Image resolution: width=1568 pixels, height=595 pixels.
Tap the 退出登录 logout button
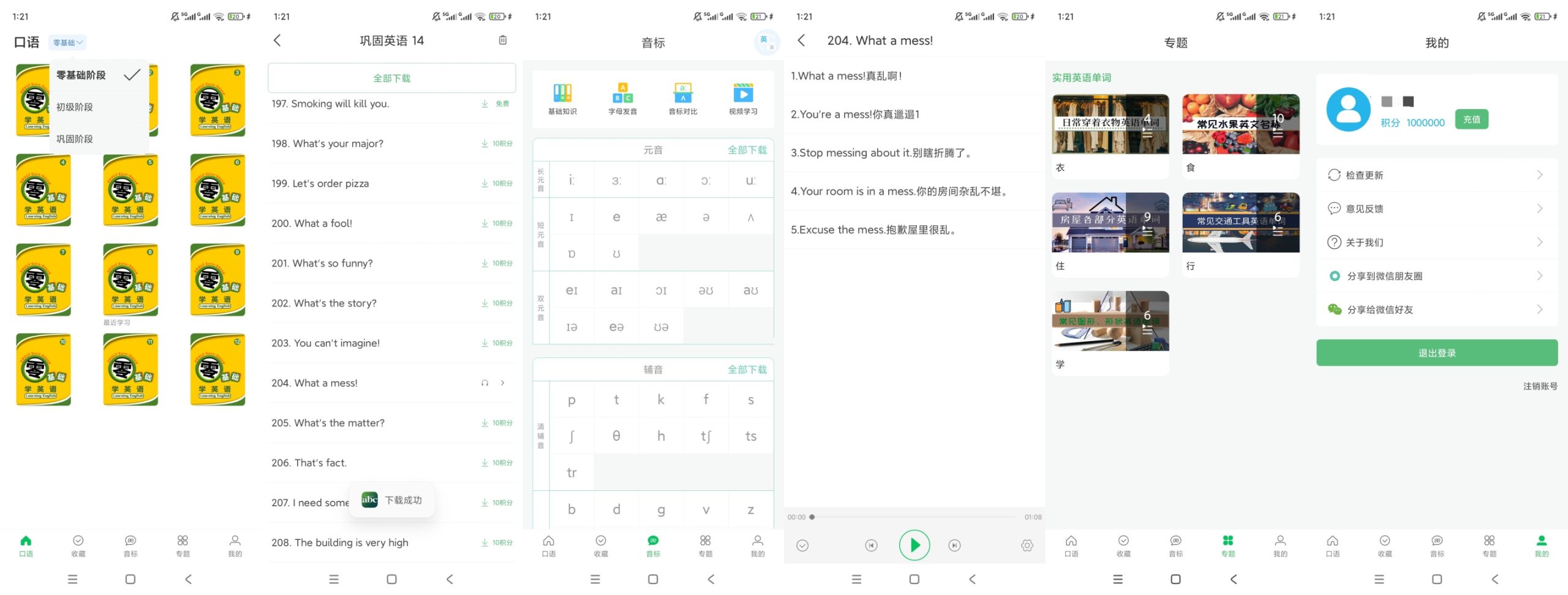(1437, 352)
